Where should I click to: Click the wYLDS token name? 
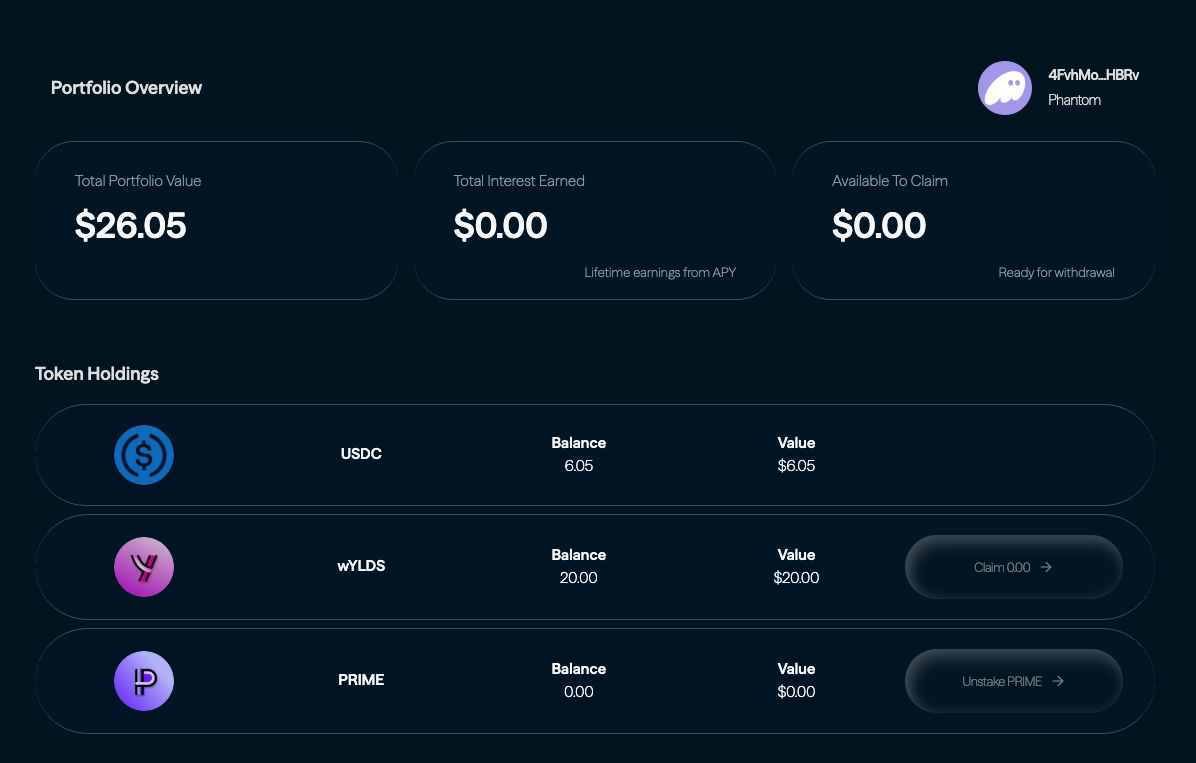pos(361,566)
